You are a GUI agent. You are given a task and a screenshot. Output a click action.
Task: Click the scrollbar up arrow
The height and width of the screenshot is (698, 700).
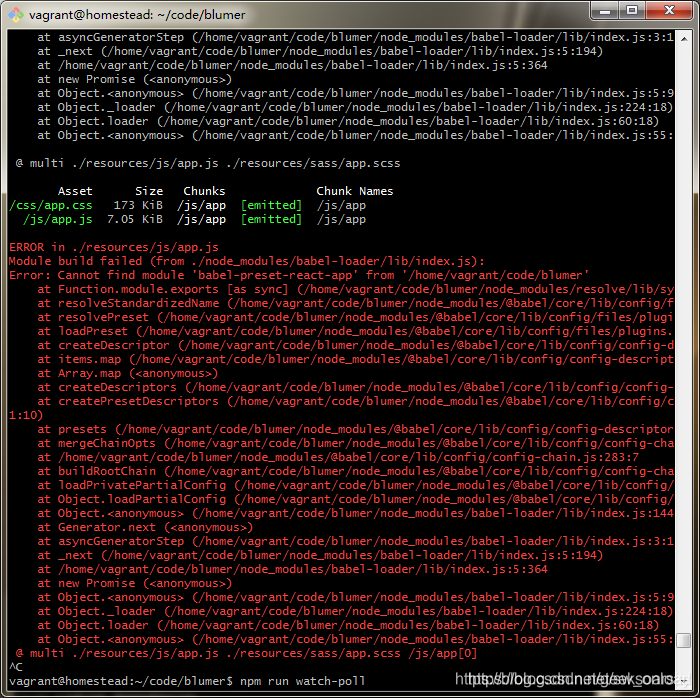(683, 39)
